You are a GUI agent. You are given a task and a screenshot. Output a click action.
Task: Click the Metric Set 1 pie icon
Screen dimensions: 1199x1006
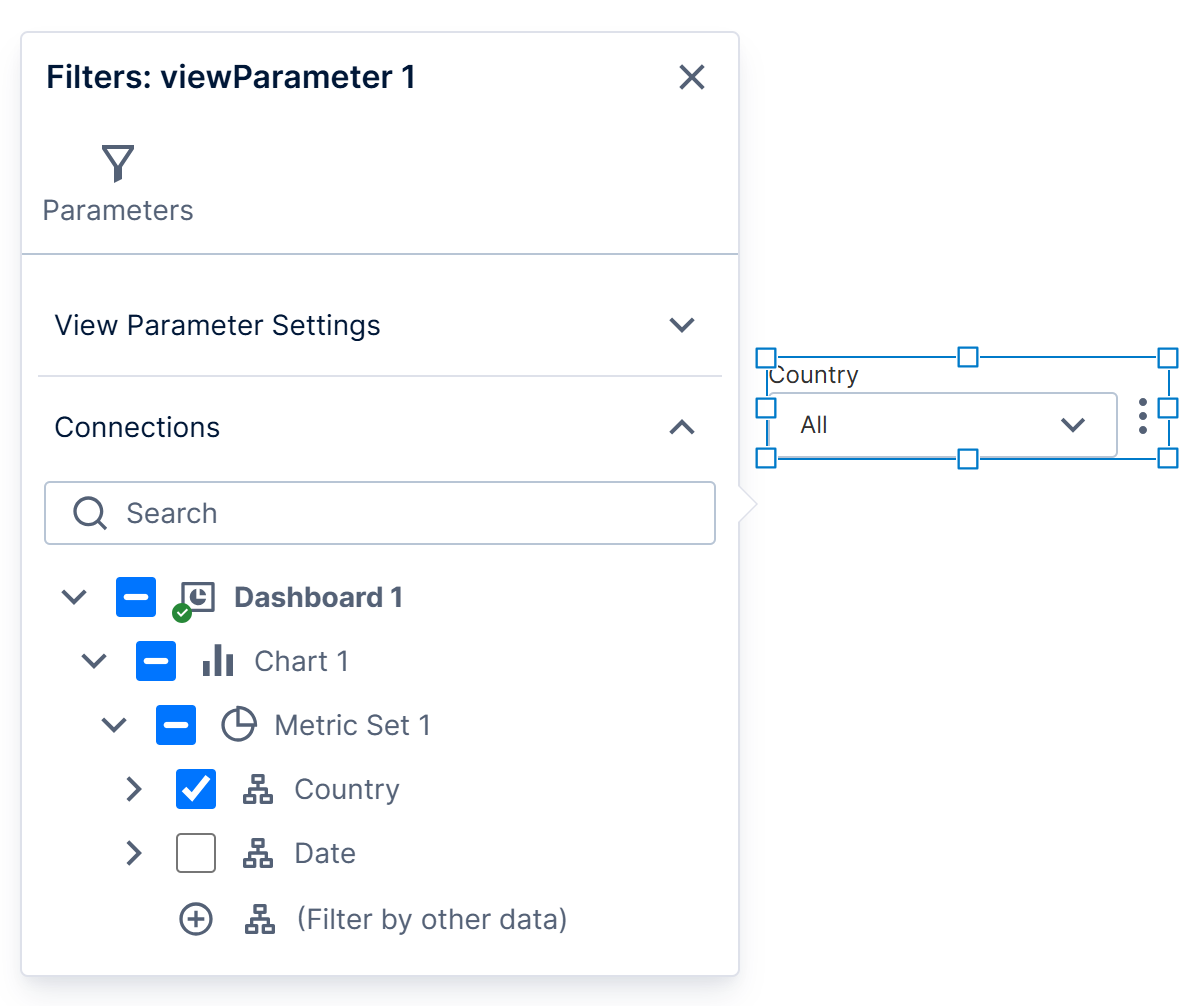[x=239, y=725]
